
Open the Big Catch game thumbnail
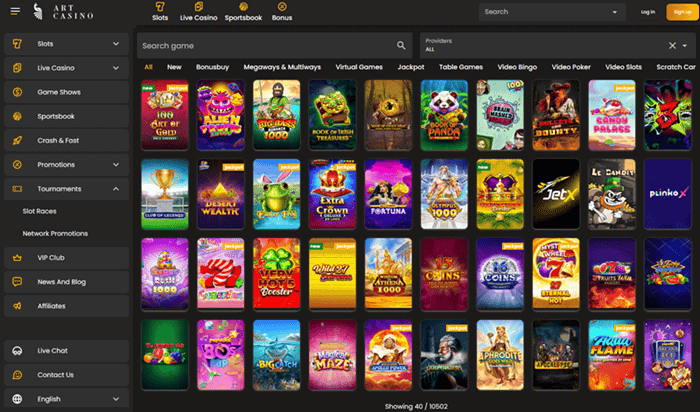(276, 355)
